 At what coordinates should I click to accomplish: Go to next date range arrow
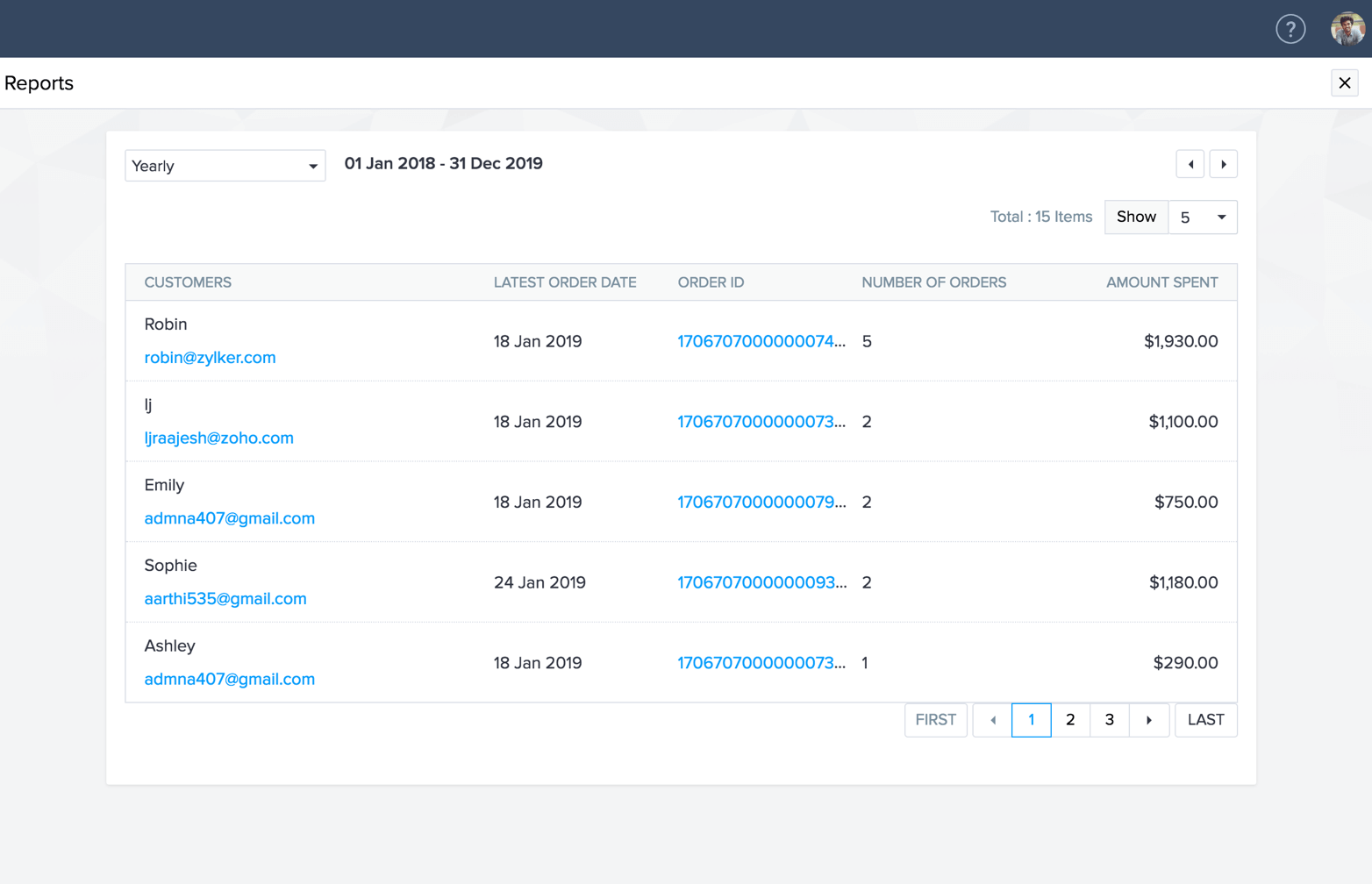(1224, 165)
